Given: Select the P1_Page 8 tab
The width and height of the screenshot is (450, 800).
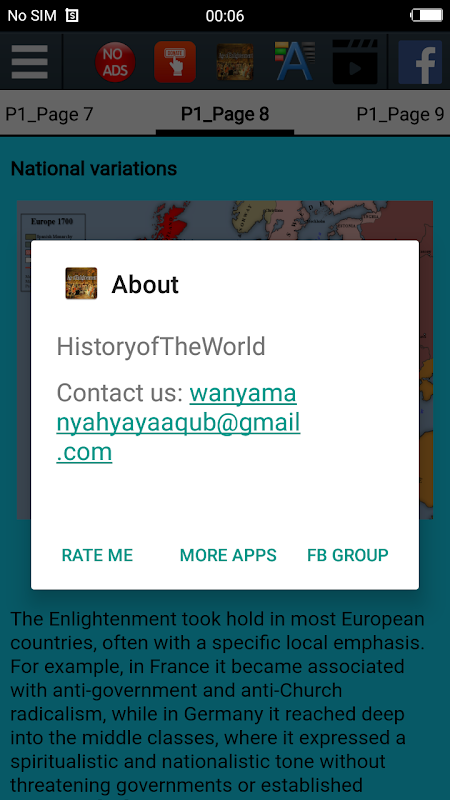Looking at the screenshot, I should click(225, 114).
